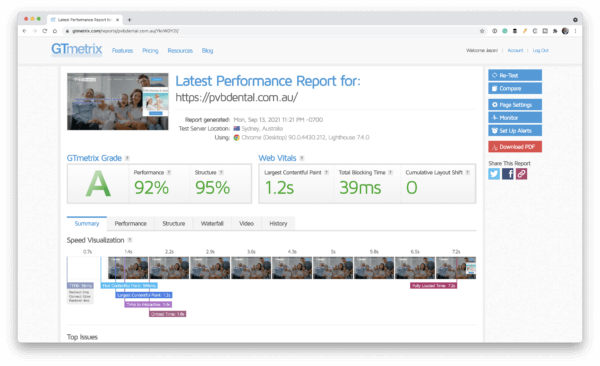Screen dimensions: 600x366
Task: Share report on Twitter
Action: (x=494, y=174)
